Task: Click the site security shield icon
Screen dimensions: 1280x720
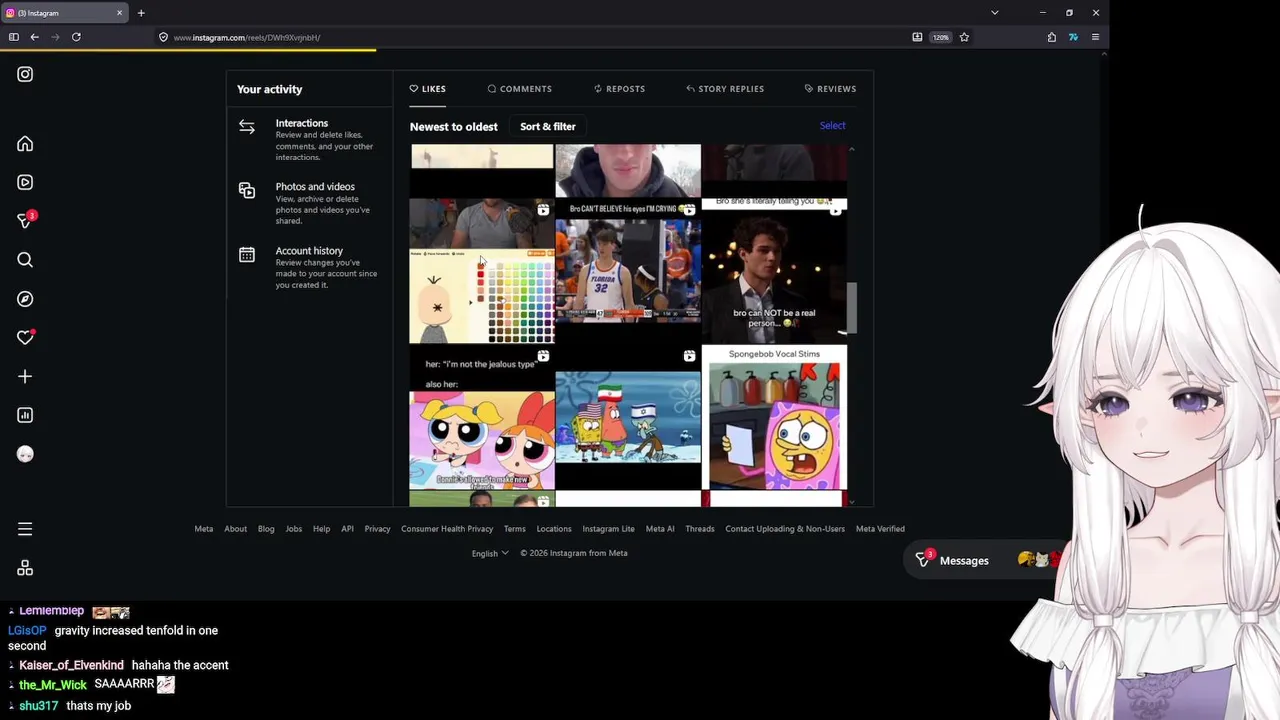Action: tap(163, 37)
